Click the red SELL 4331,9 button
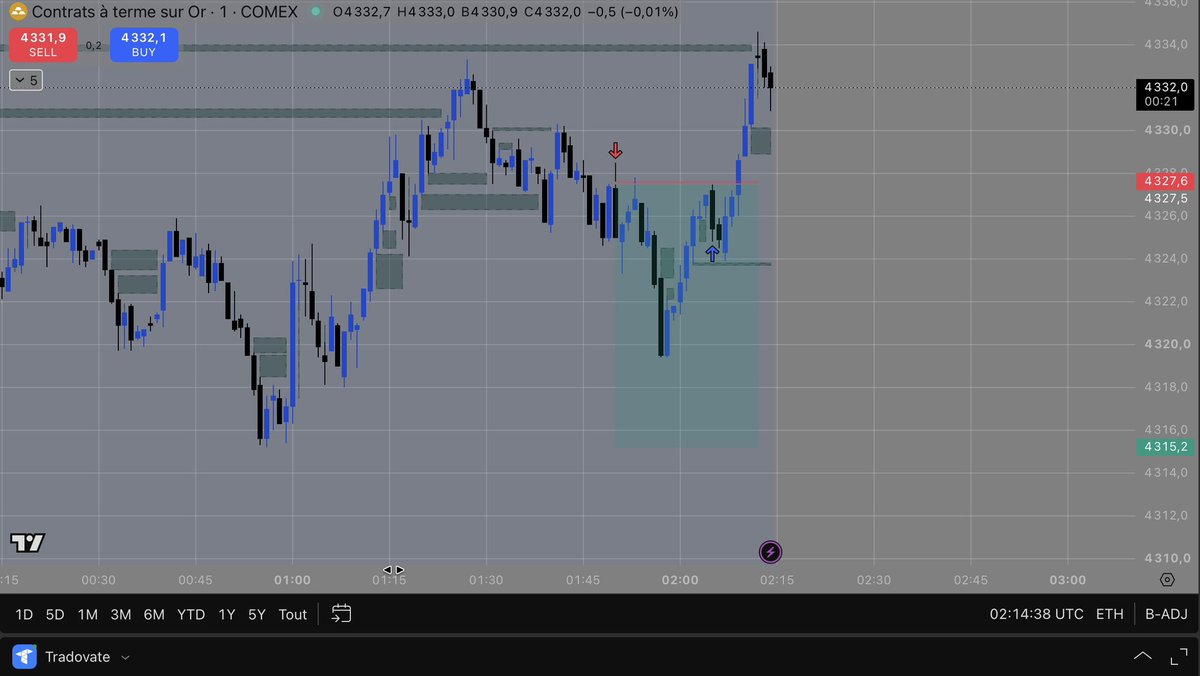Screen dimensions: 1200x676 pos(43,45)
